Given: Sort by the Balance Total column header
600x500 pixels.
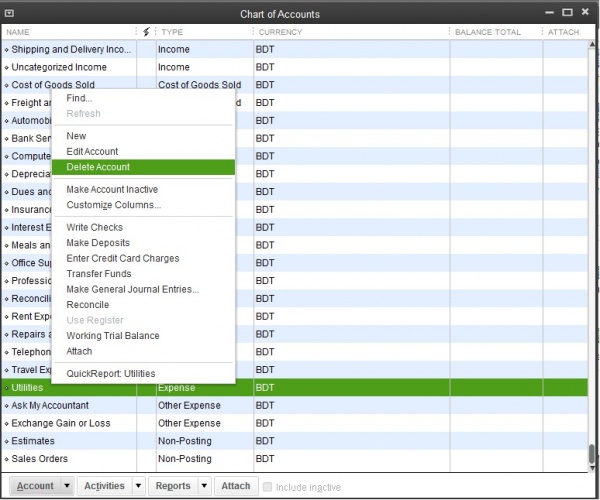Looking at the screenshot, I should (x=487, y=32).
